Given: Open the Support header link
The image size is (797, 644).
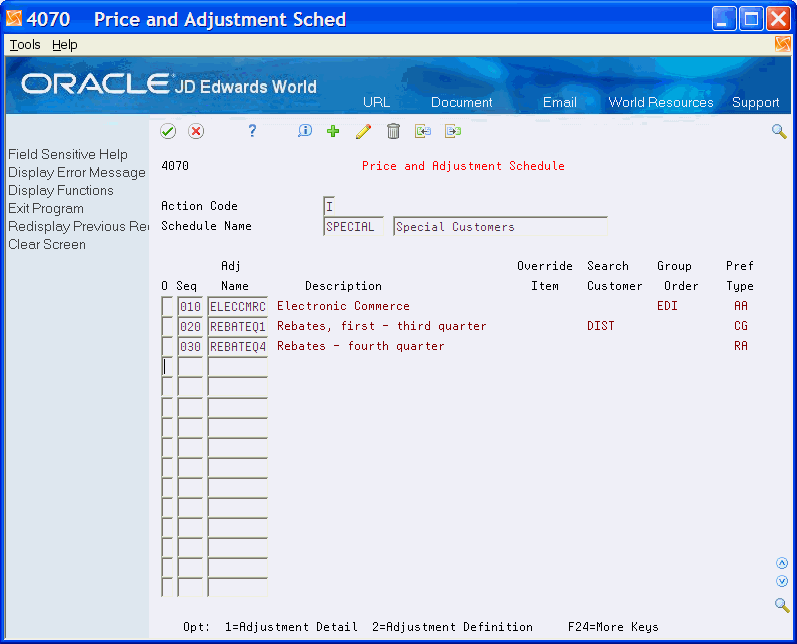Looking at the screenshot, I should pyautogui.click(x=755, y=102).
